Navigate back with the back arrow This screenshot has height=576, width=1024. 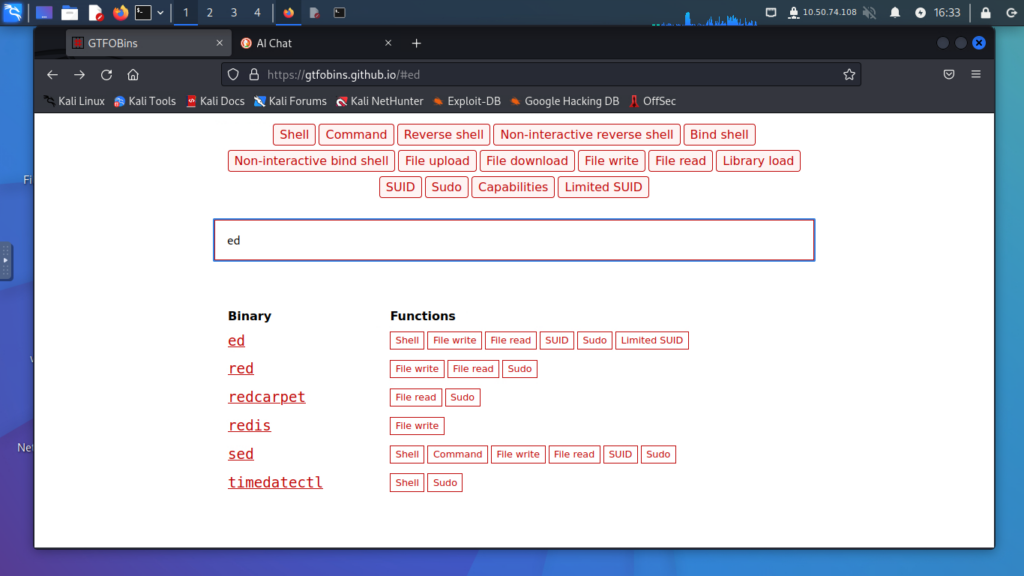click(x=52, y=74)
